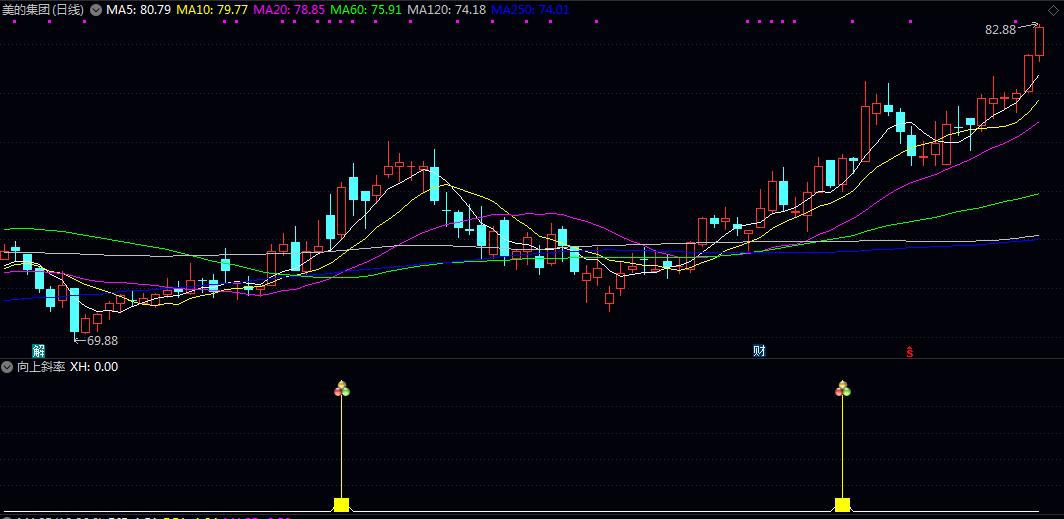Click the second tri-color signal ball icon
The height and width of the screenshot is (519, 1064).
click(x=842, y=389)
